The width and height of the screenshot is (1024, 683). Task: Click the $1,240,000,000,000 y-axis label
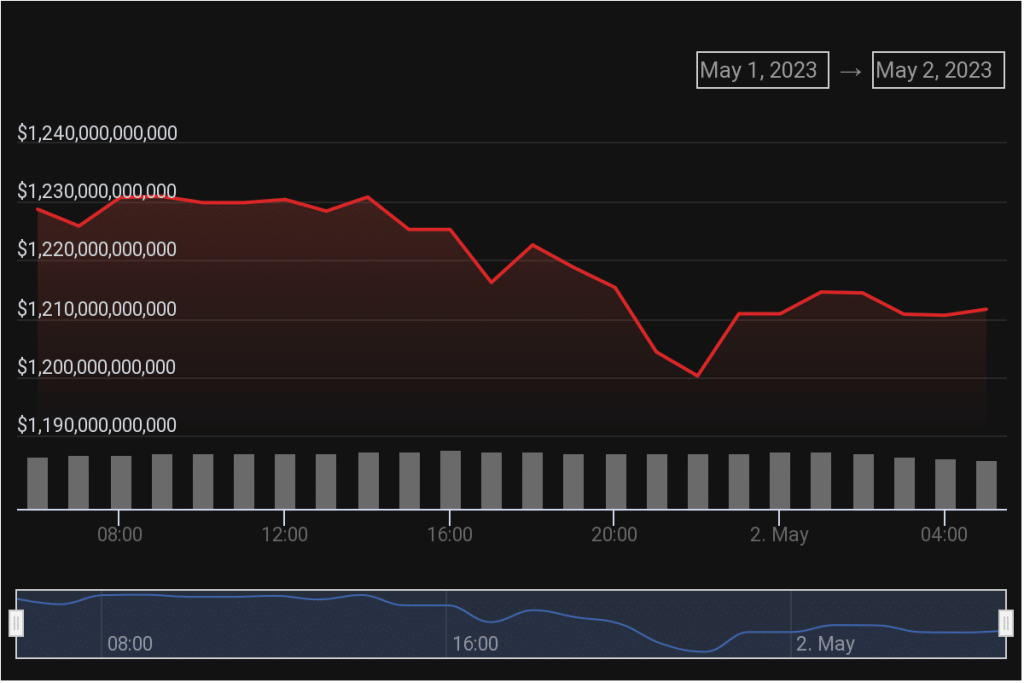(97, 133)
